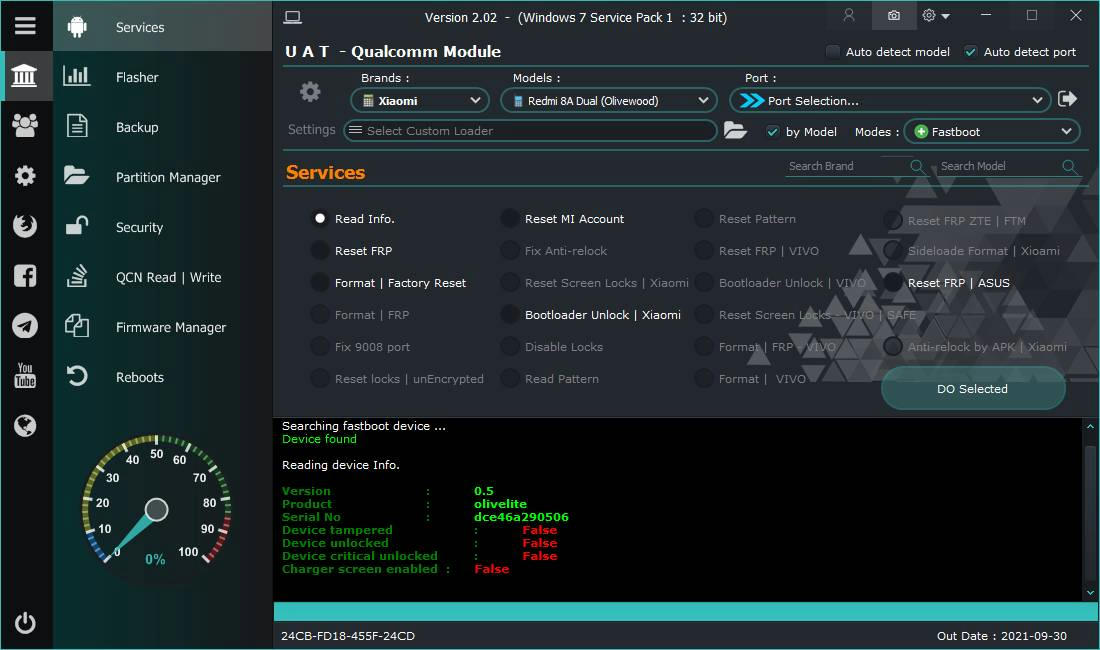
Task: Open the Modes dropdown showing Fastboot
Action: tap(992, 131)
